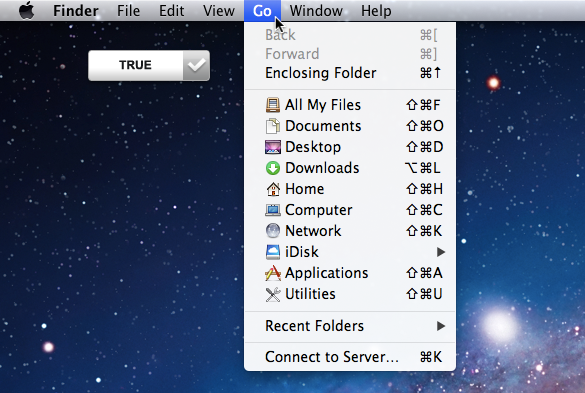Go to the Utilities folder
This screenshot has width=585, height=393.
350,294
